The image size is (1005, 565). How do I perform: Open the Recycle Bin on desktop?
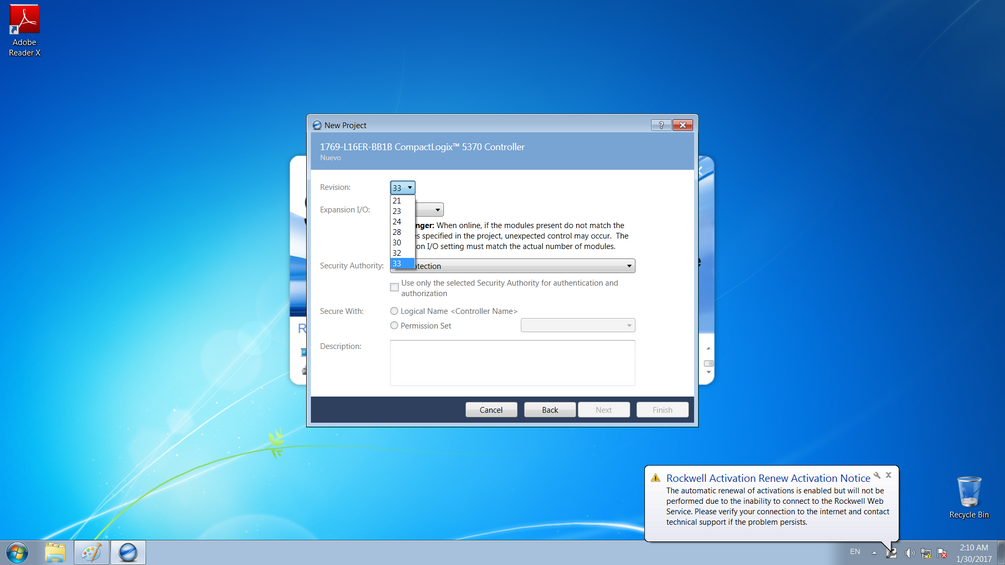[968, 497]
